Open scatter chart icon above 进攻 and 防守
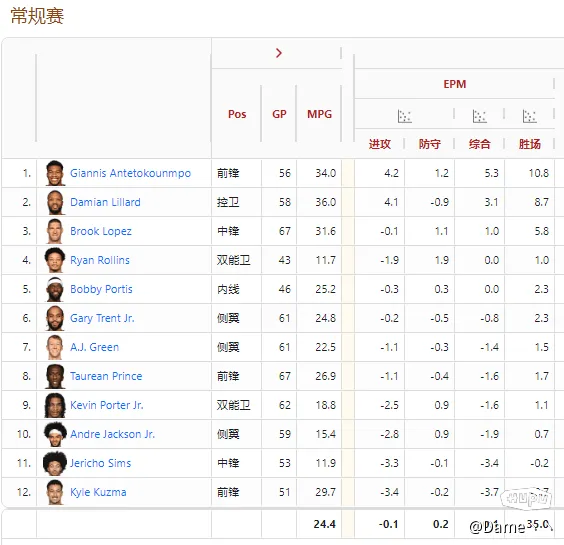Screen dimensions: 564x545 (x=405, y=116)
